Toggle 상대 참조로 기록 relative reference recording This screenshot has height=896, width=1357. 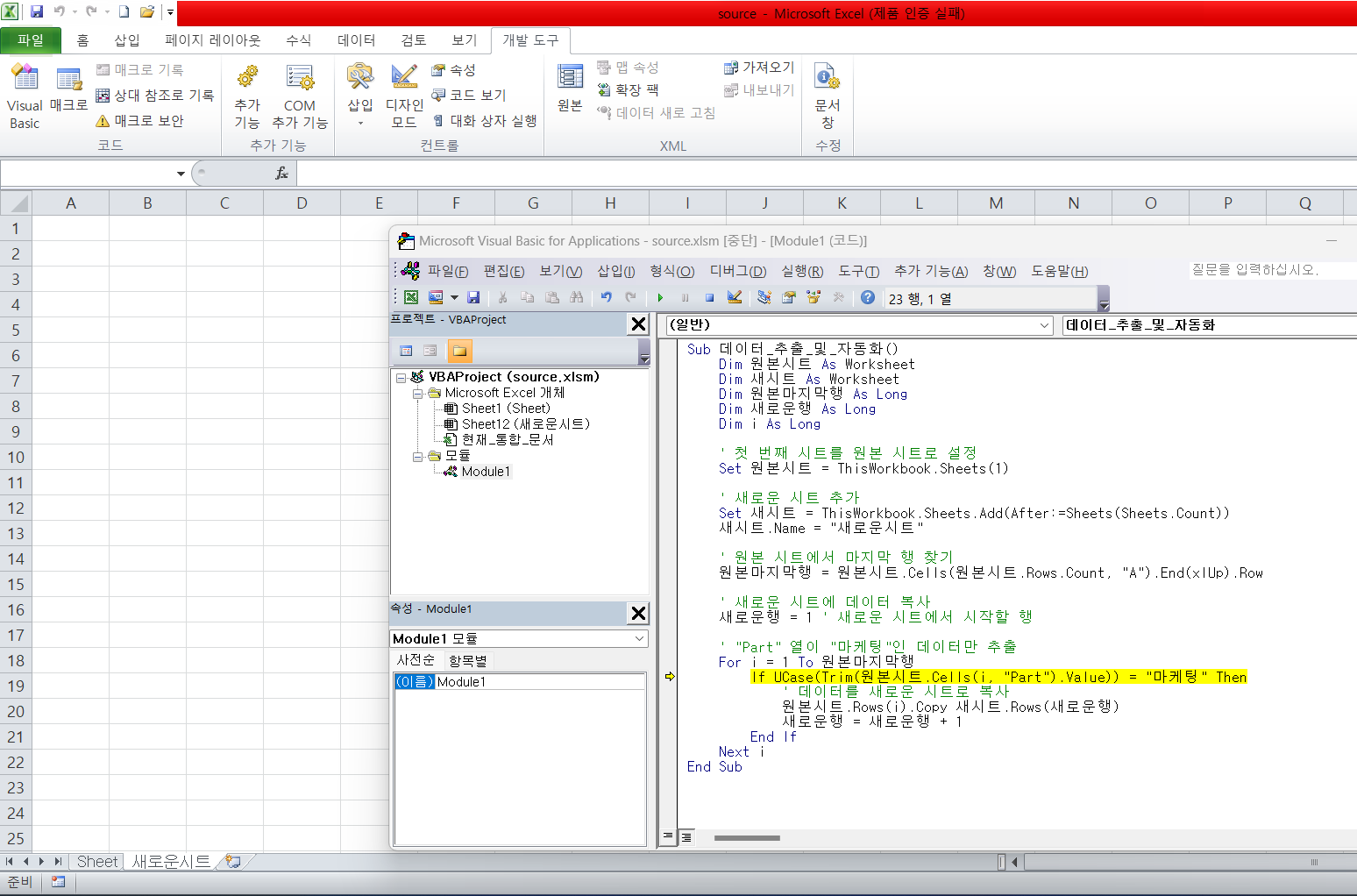[155, 95]
